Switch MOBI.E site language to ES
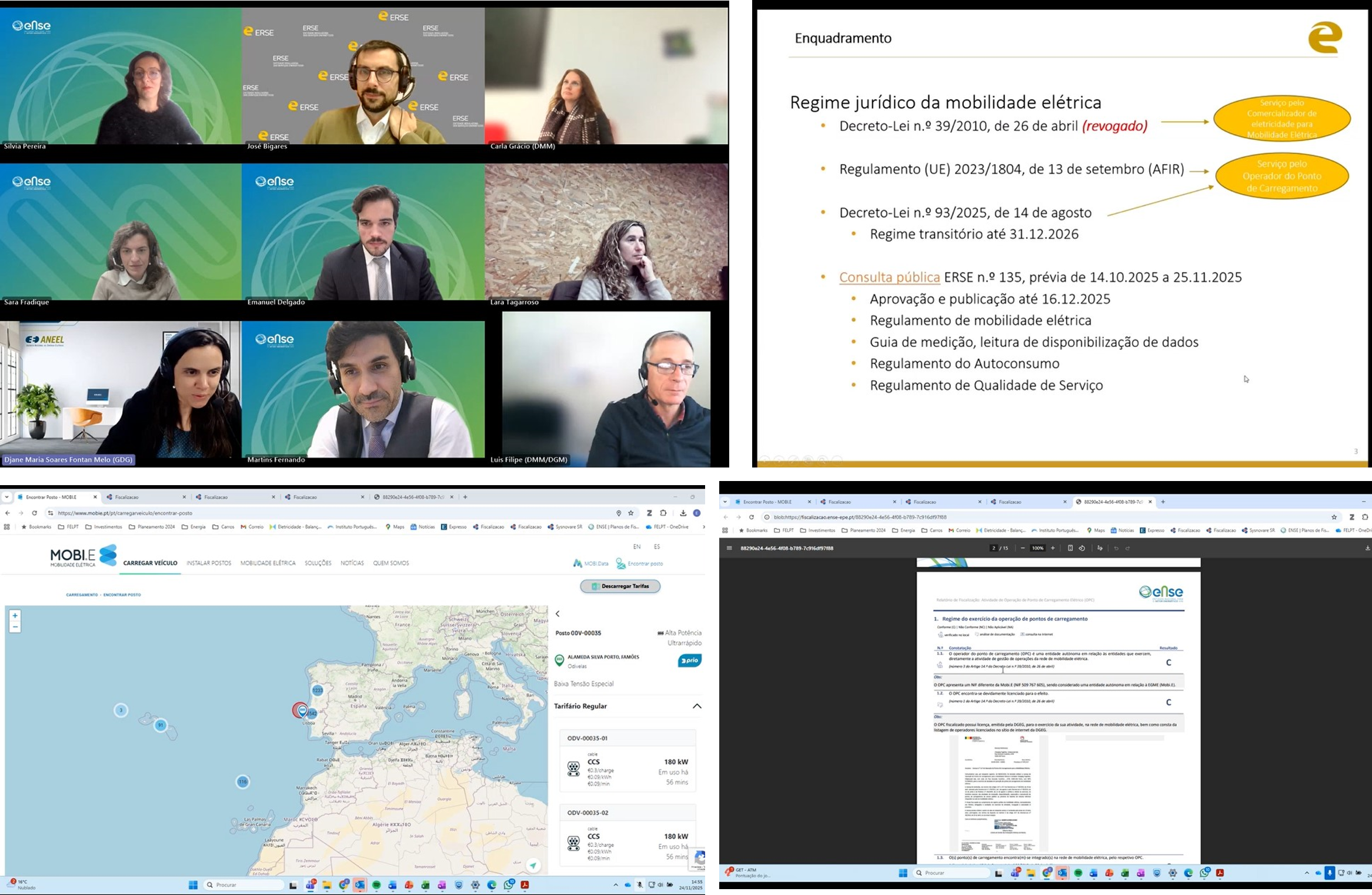This screenshot has height=895, width=1372. [657, 546]
